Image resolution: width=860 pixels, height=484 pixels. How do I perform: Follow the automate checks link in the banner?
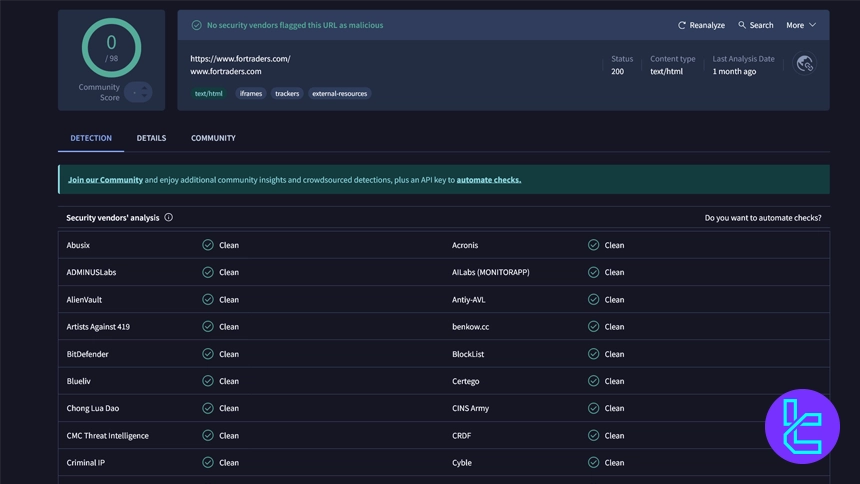coord(489,179)
